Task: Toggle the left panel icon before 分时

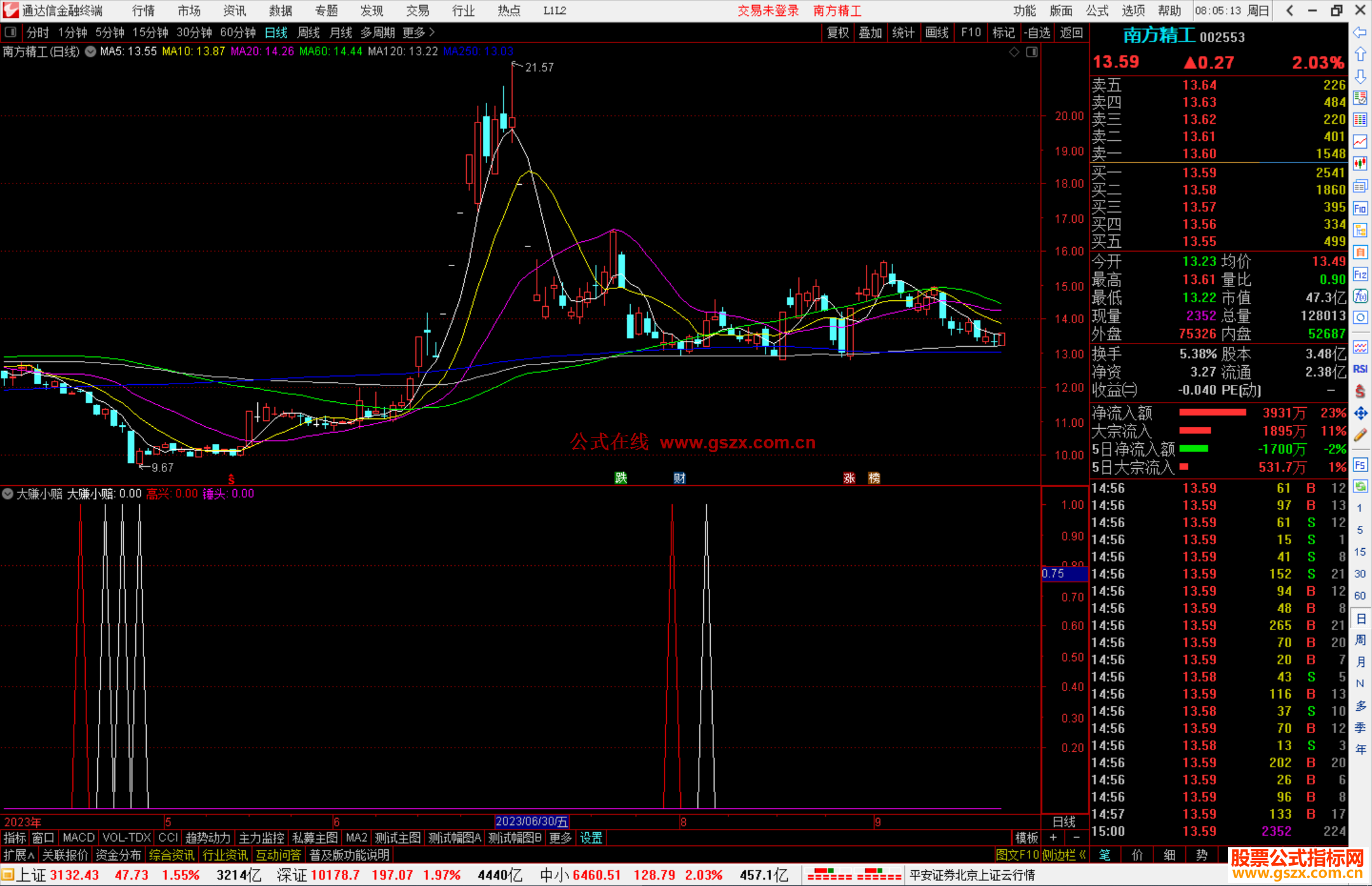Action: tap(11, 32)
